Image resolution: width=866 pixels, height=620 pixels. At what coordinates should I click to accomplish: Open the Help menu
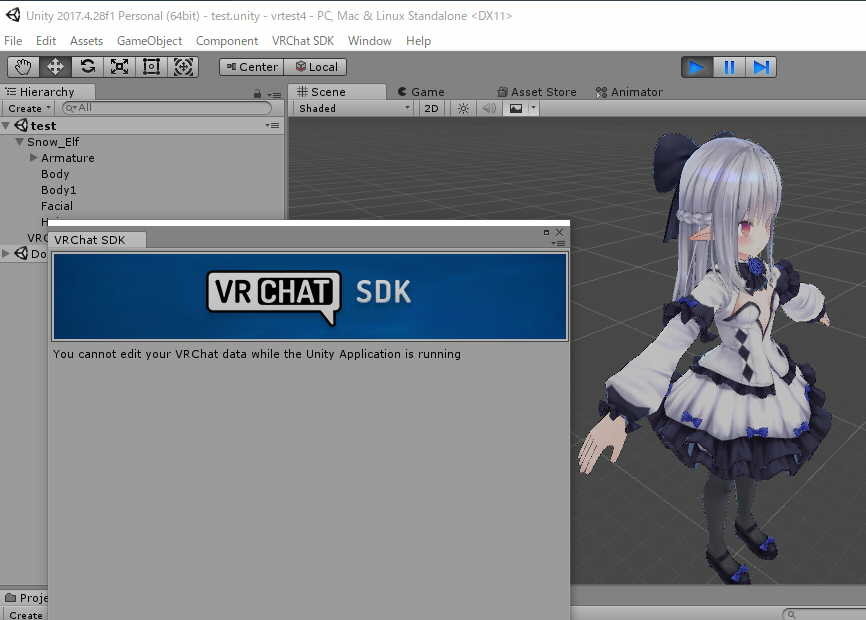pos(418,41)
